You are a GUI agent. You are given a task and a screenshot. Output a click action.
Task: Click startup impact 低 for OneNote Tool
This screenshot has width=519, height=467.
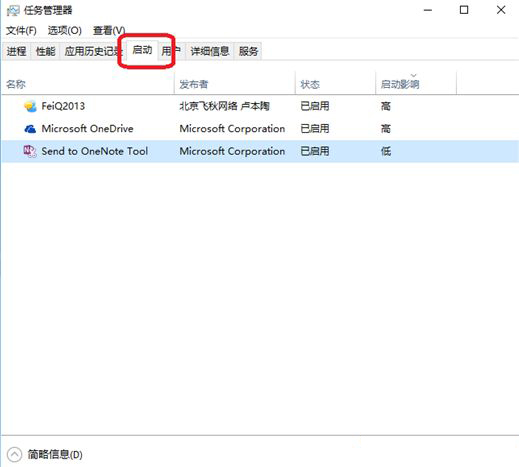pos(386,151)
